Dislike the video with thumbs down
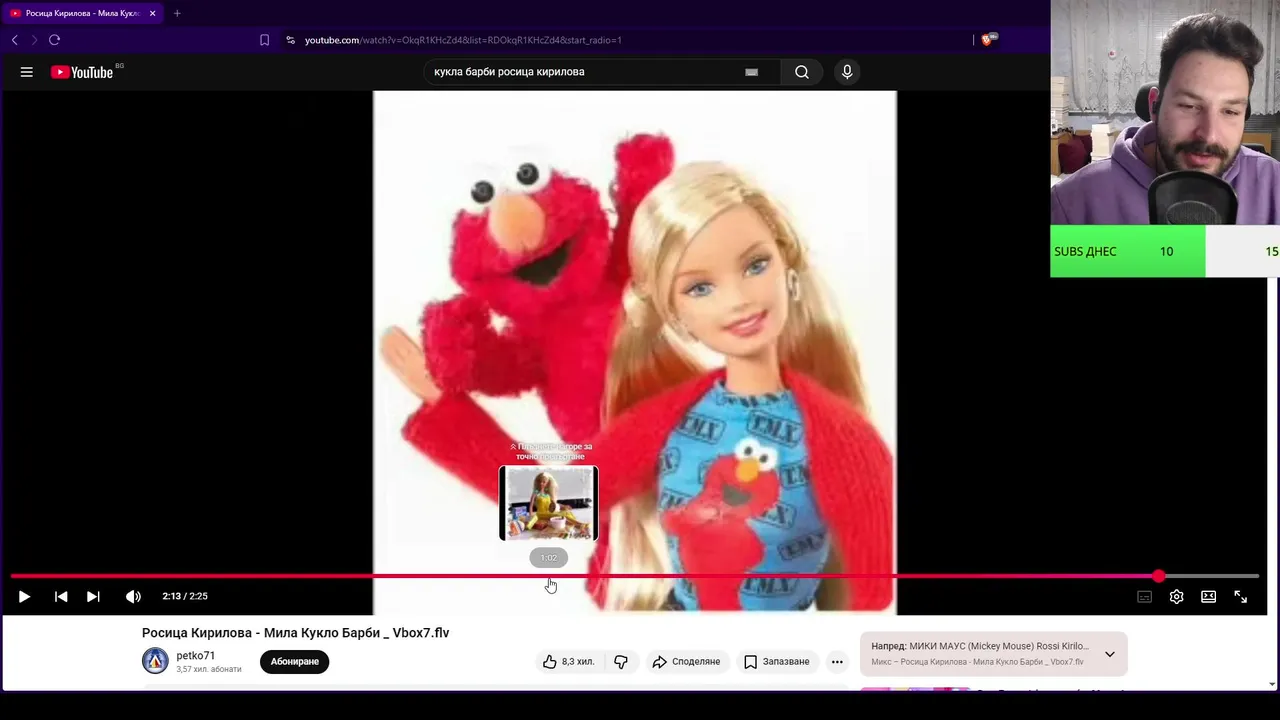This screenshot has width=1280, height=720. coord(621,661)
